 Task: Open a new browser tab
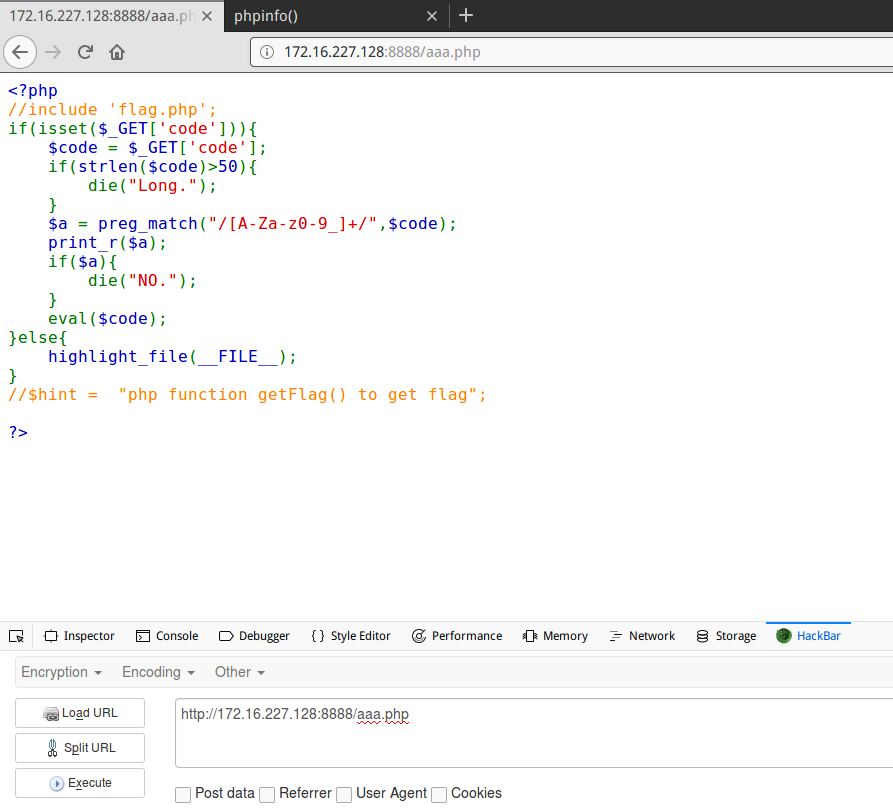click(x=466, y=15)
